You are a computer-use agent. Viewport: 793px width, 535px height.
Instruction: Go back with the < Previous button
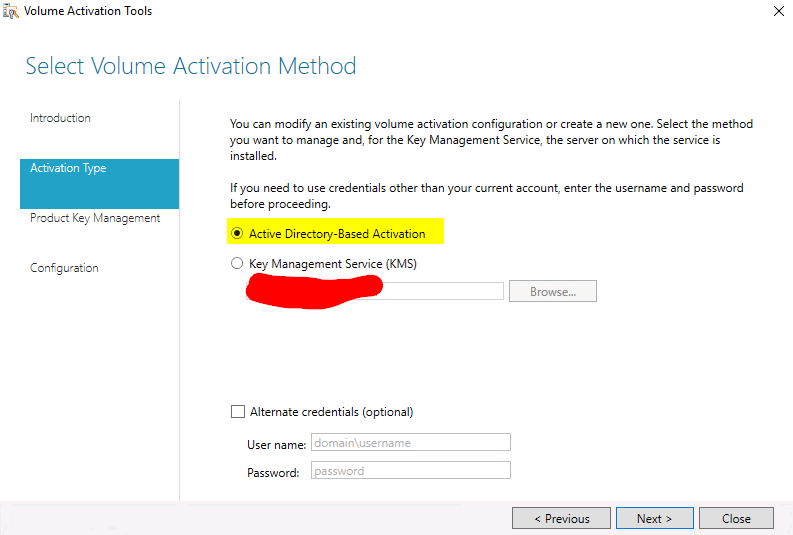(x=561, y=519)
